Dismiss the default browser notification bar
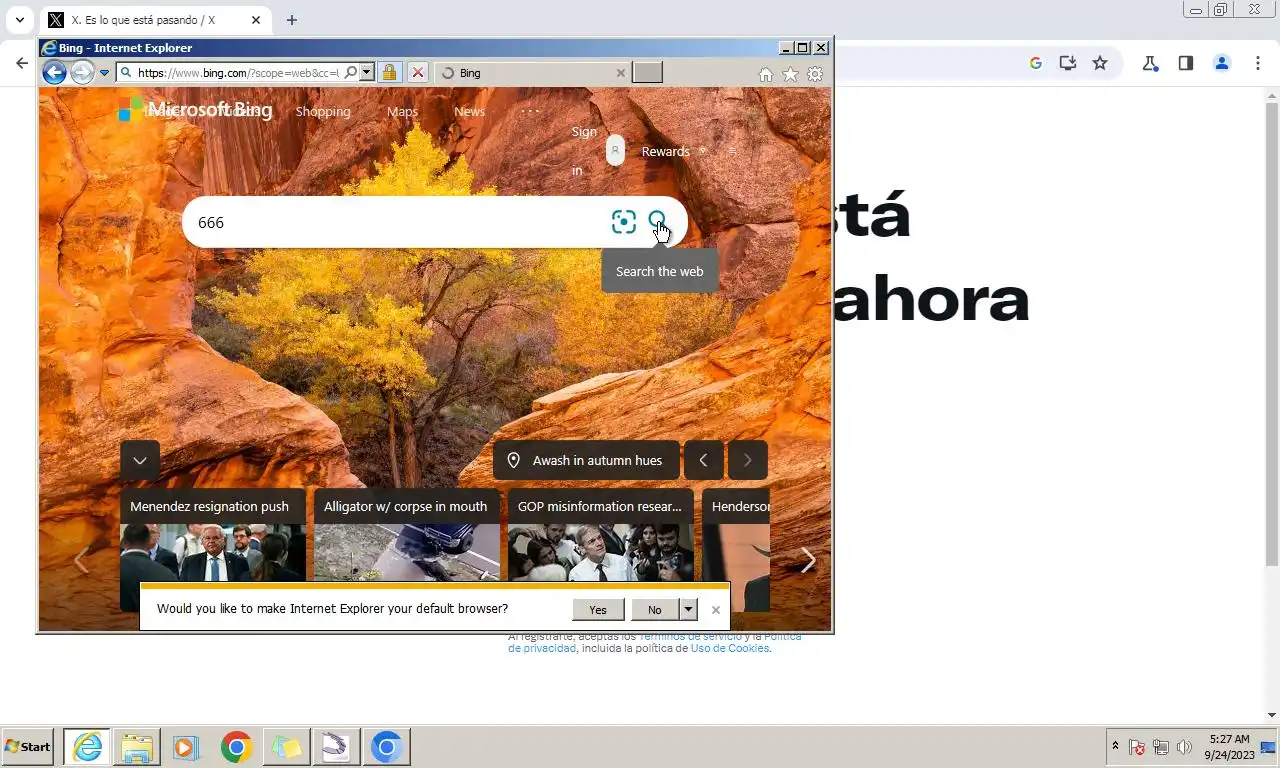The height and width of the screenshot is (768, 1280). pyautogui.click(x=716, y=609)
